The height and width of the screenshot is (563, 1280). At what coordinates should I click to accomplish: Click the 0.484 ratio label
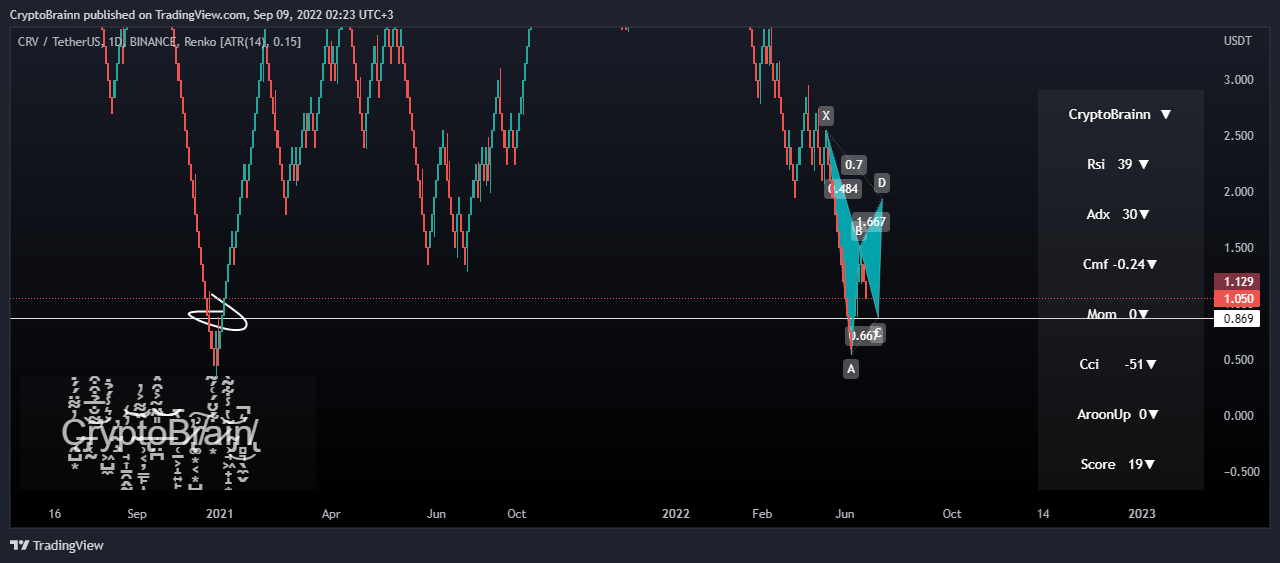point(843,189)
